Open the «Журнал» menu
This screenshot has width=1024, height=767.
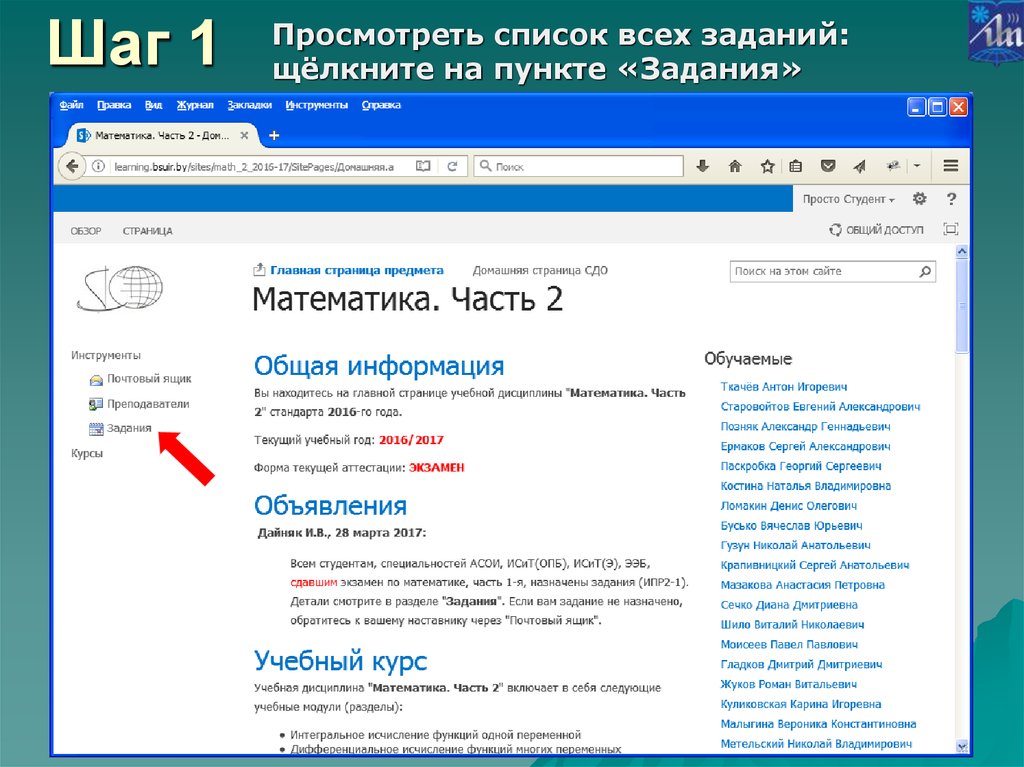[195, 103]
